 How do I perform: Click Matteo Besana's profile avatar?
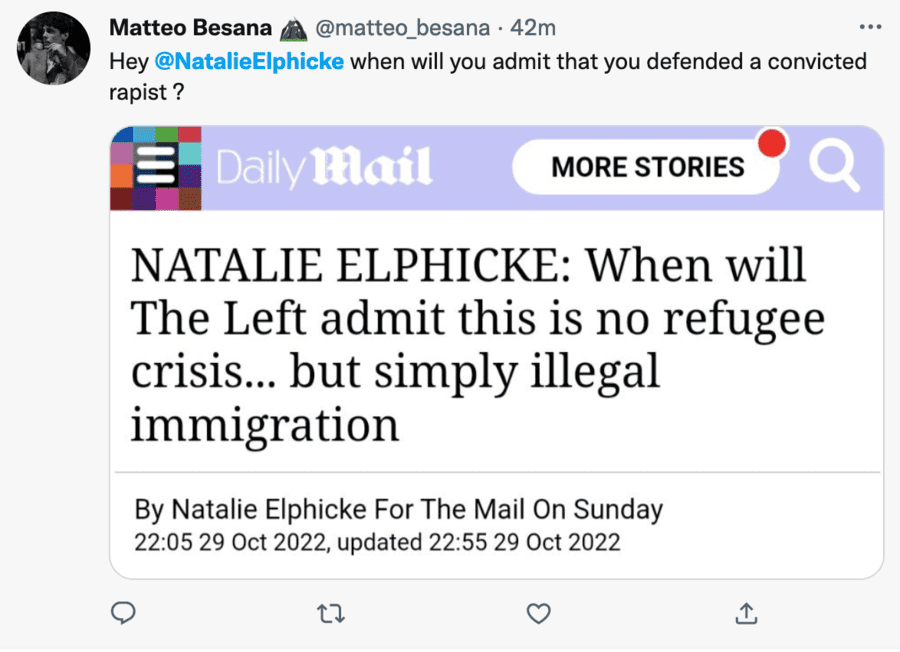[53, 49]
